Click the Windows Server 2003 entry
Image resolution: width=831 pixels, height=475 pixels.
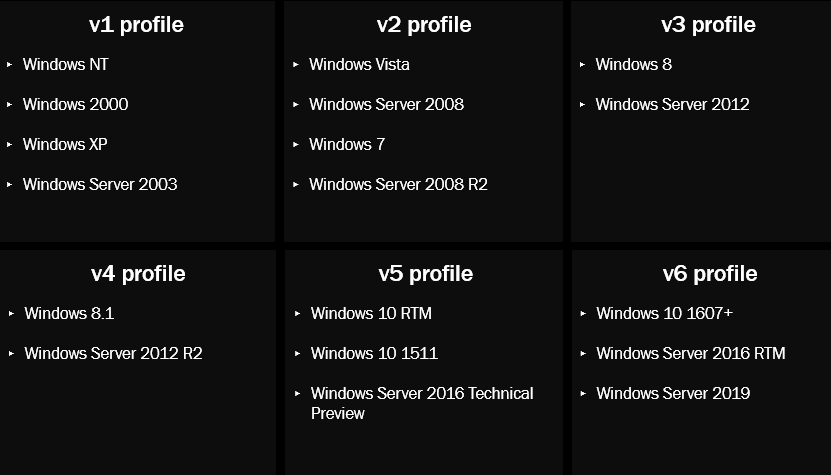coord(100,184)
